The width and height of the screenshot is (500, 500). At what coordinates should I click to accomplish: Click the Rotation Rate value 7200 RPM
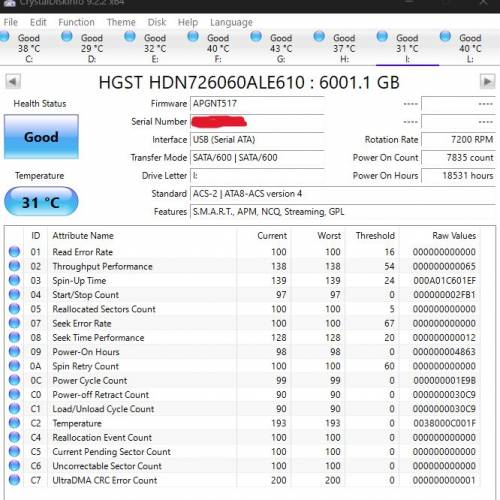[458, 140]
